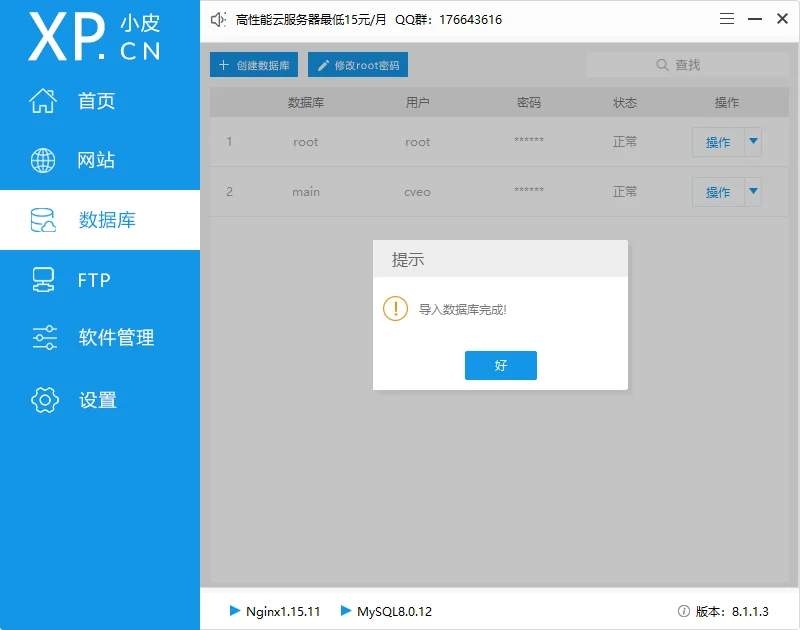Image resolution: width=800 pixels, height=630 pixels.
Task: Toggle the MySQL8.0.12 service play indicator
Action: click(346, 610)
